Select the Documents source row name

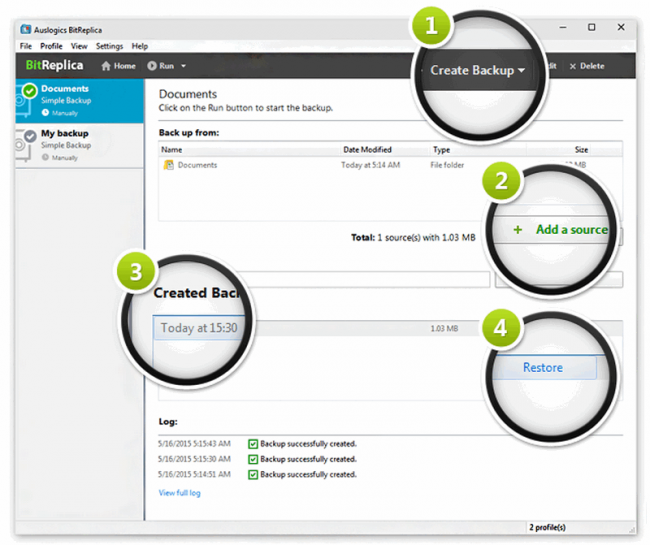[x=197, y=165]
